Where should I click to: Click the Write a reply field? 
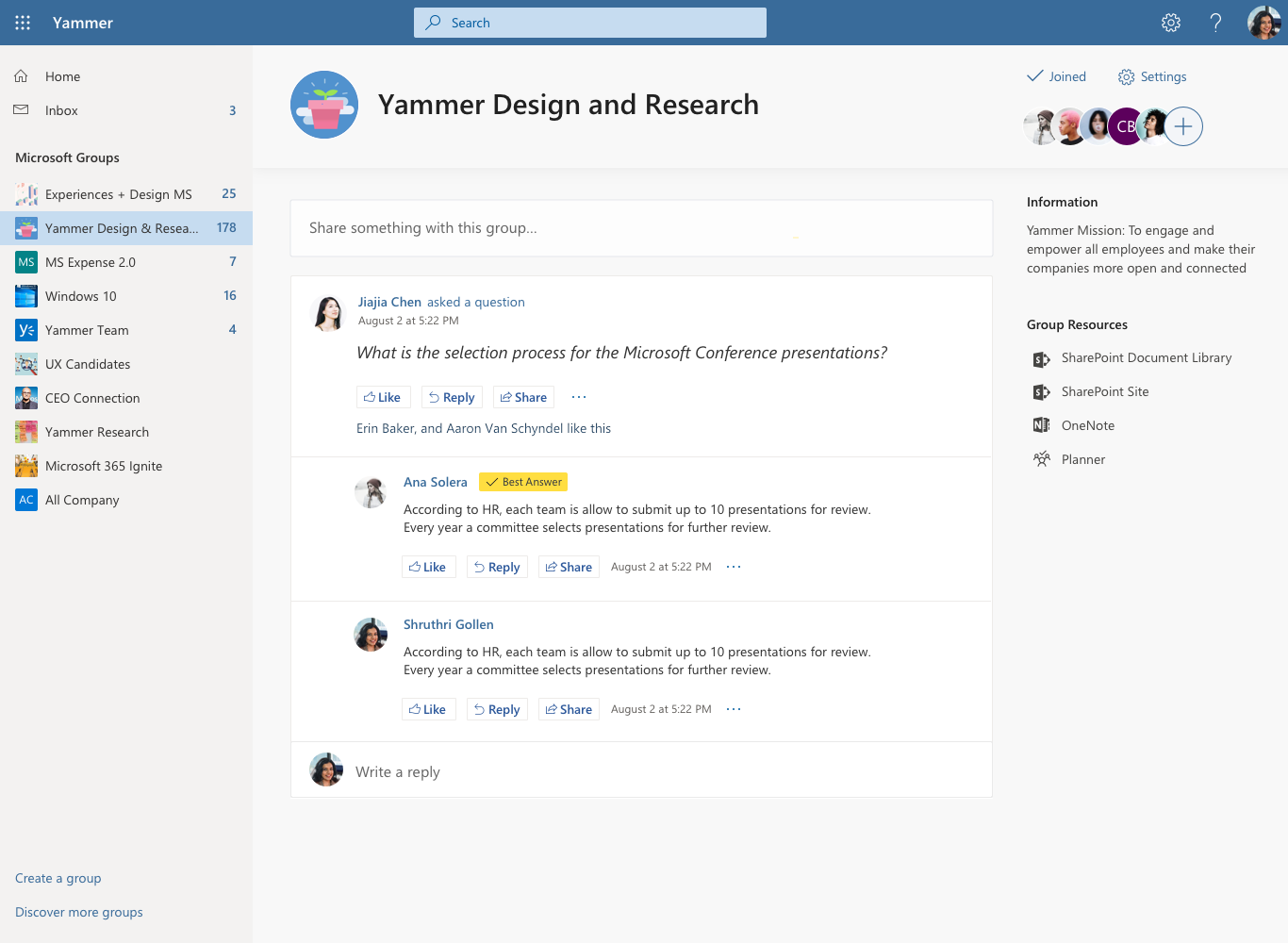pyautogui.click(x=641, y=771)
